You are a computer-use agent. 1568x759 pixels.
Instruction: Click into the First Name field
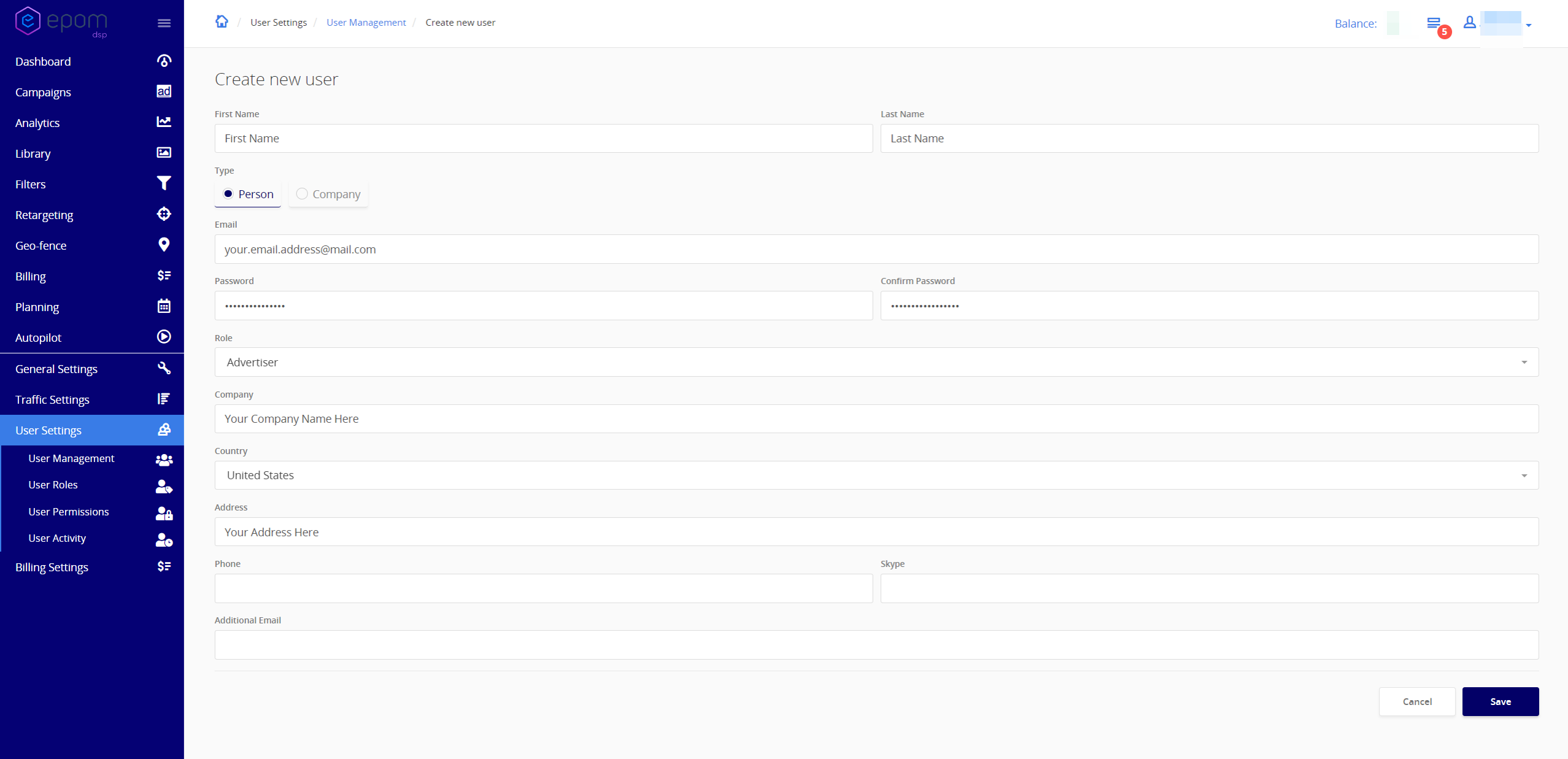click(x=543, y=139)
